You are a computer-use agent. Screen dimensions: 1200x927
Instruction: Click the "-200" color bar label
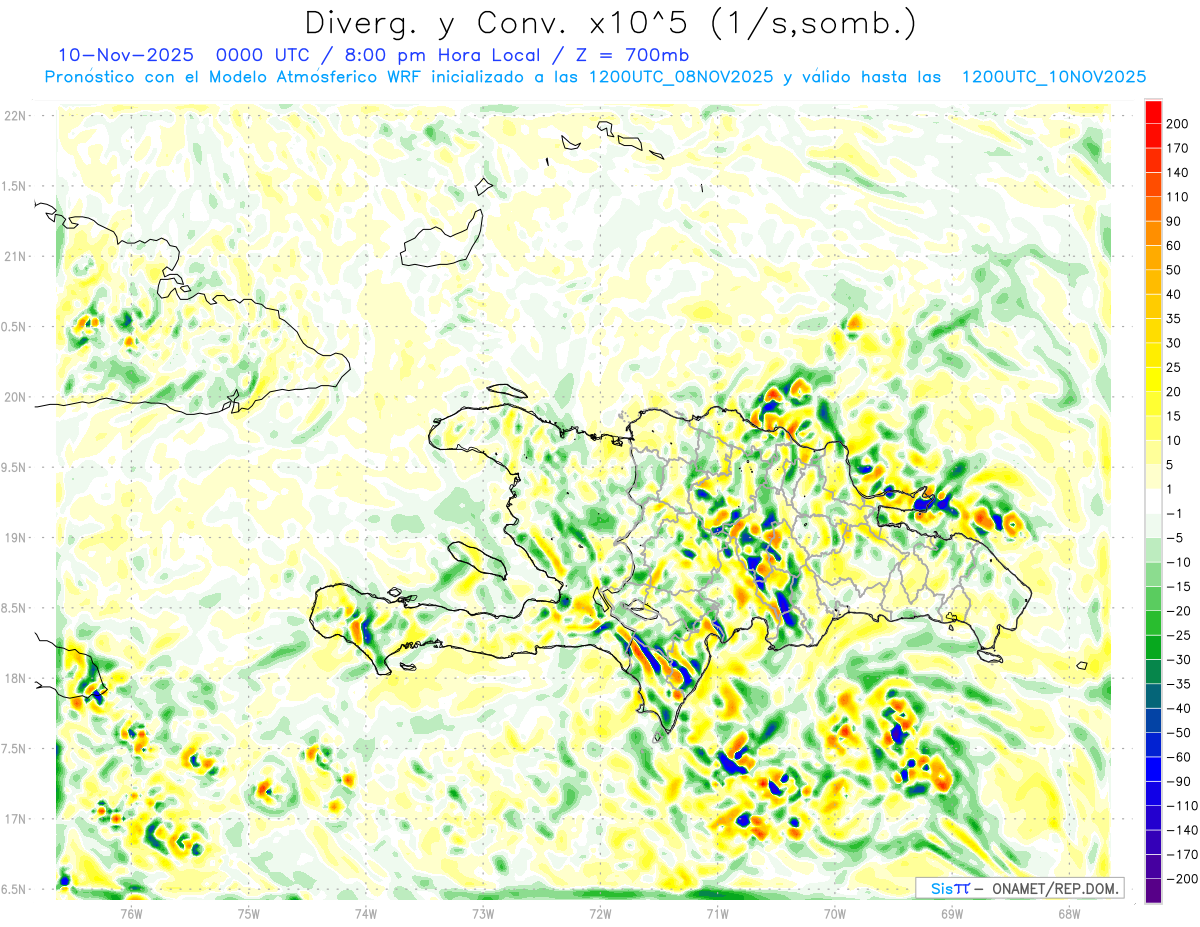pyautogui.click(x=1182, y=879)
